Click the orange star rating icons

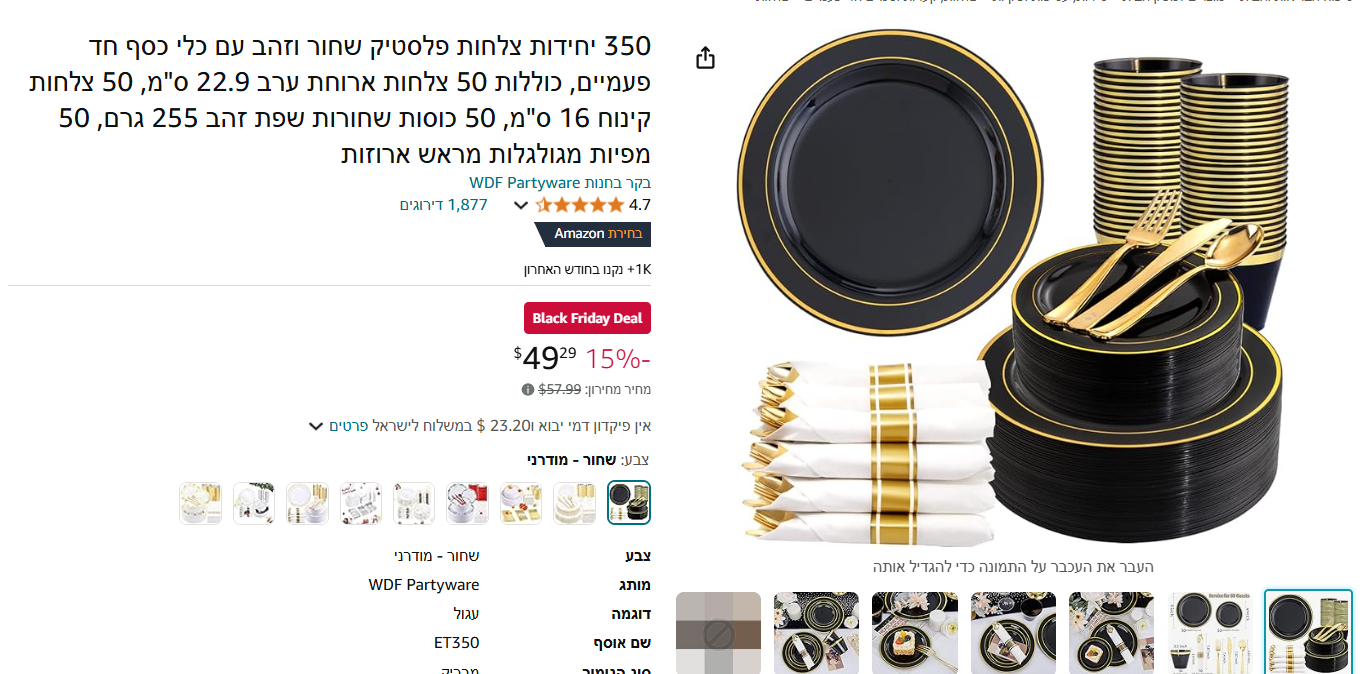(580, 205)
